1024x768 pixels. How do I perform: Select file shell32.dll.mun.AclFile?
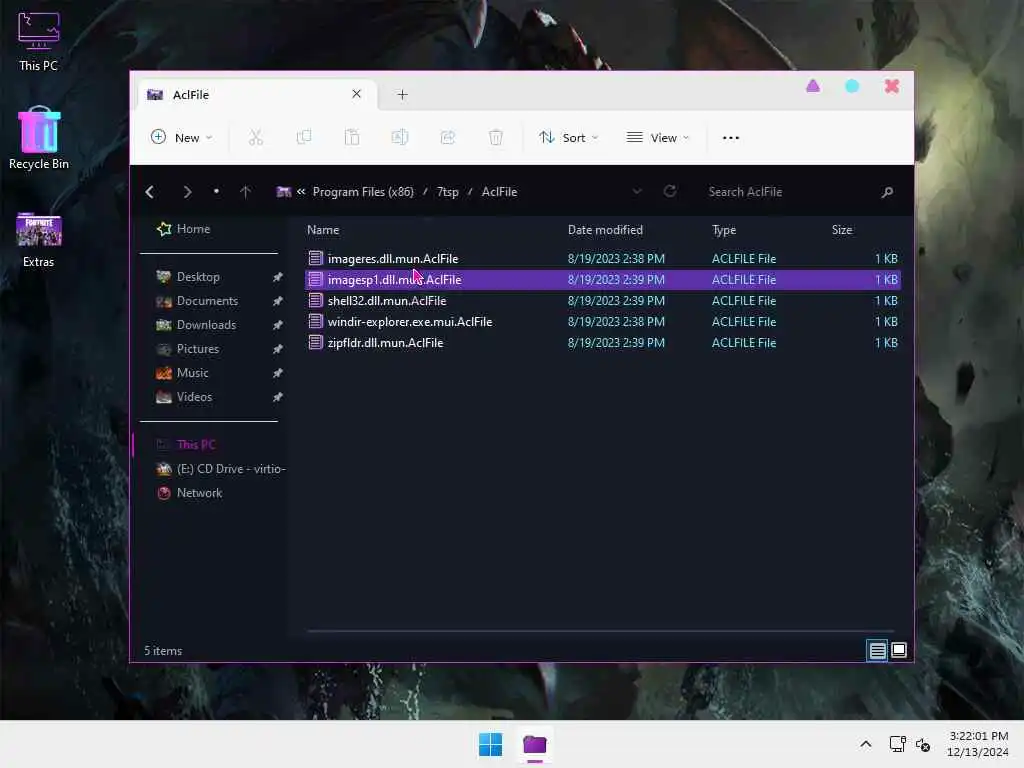coord(603,300)
